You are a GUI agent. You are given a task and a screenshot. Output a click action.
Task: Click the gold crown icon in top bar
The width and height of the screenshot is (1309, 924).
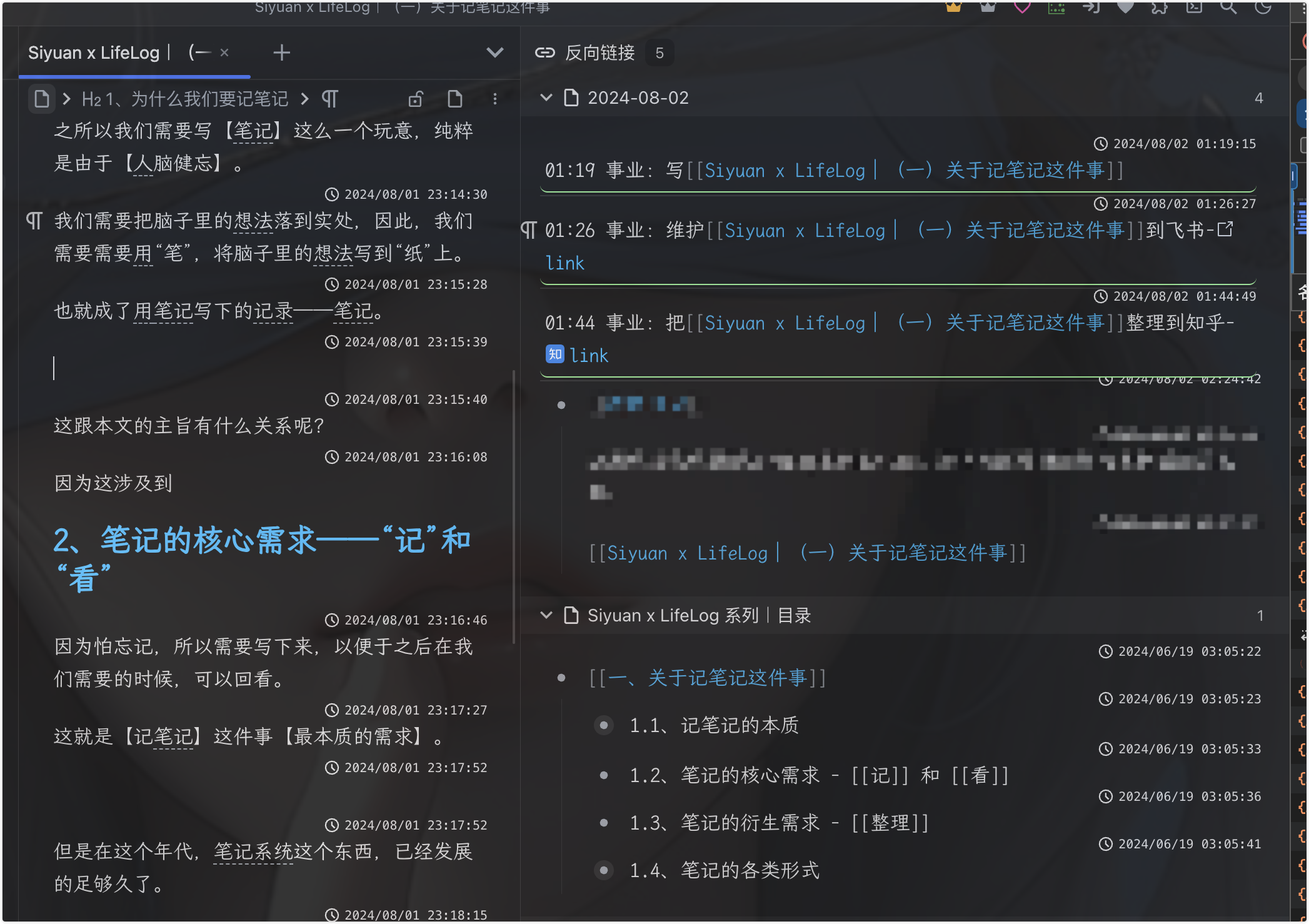(953, 8)
